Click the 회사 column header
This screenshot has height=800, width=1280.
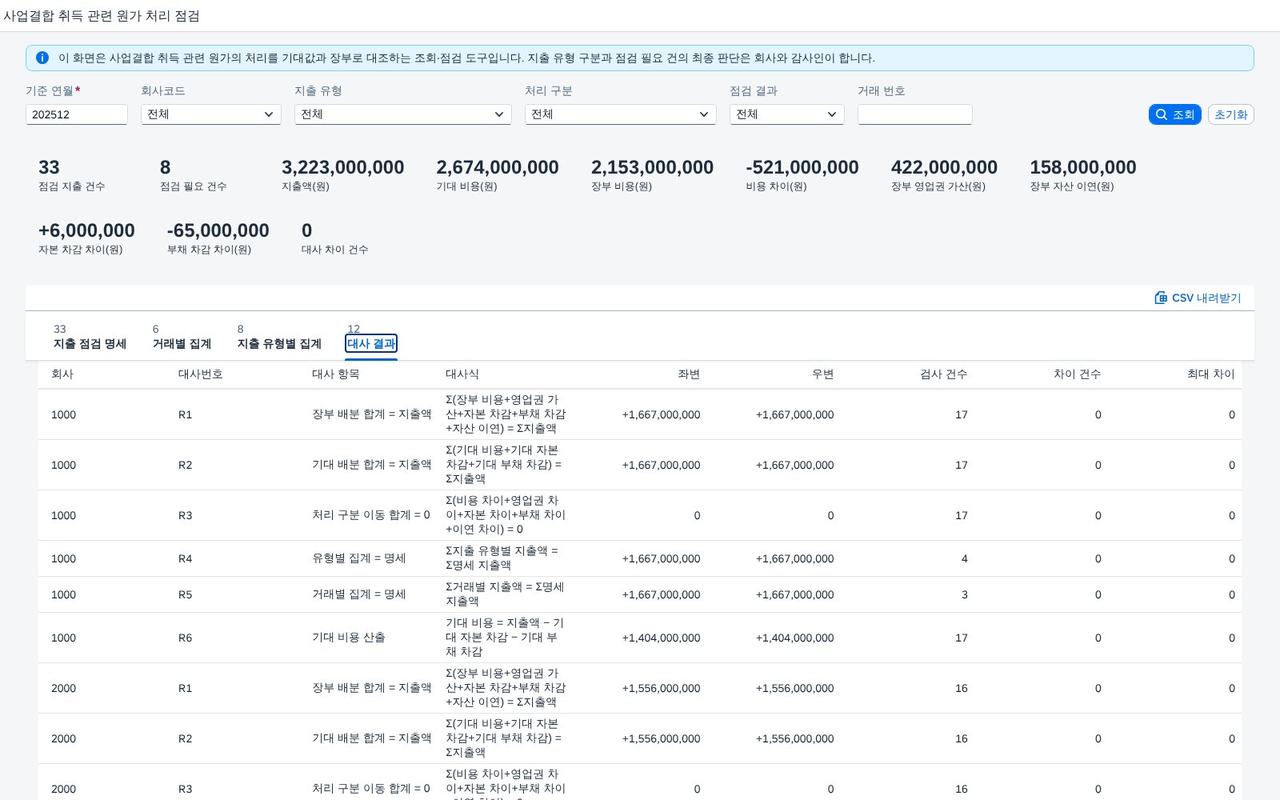pyautogui.click(x=62, y=374)
